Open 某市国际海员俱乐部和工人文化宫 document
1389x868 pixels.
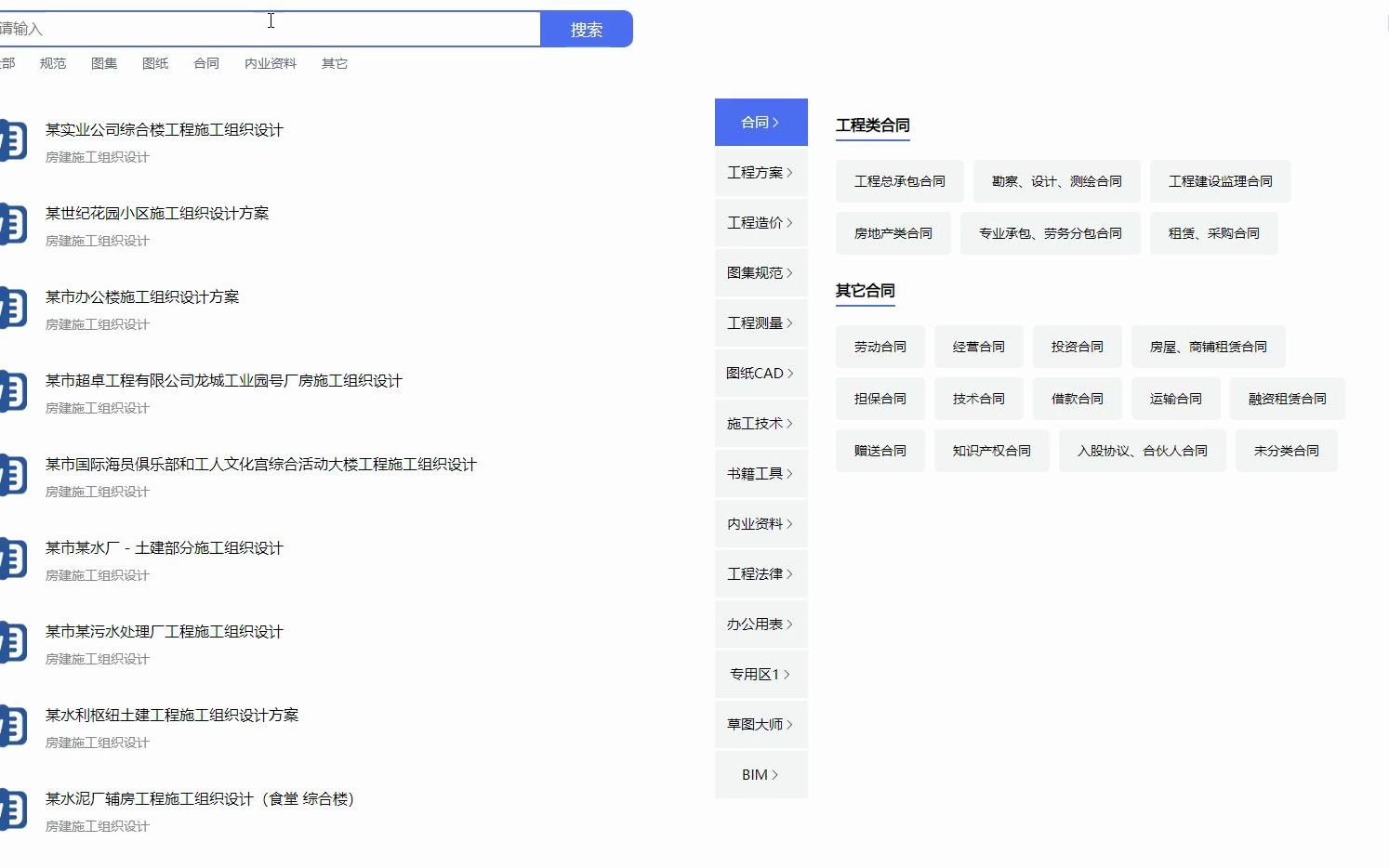(261, 465)
